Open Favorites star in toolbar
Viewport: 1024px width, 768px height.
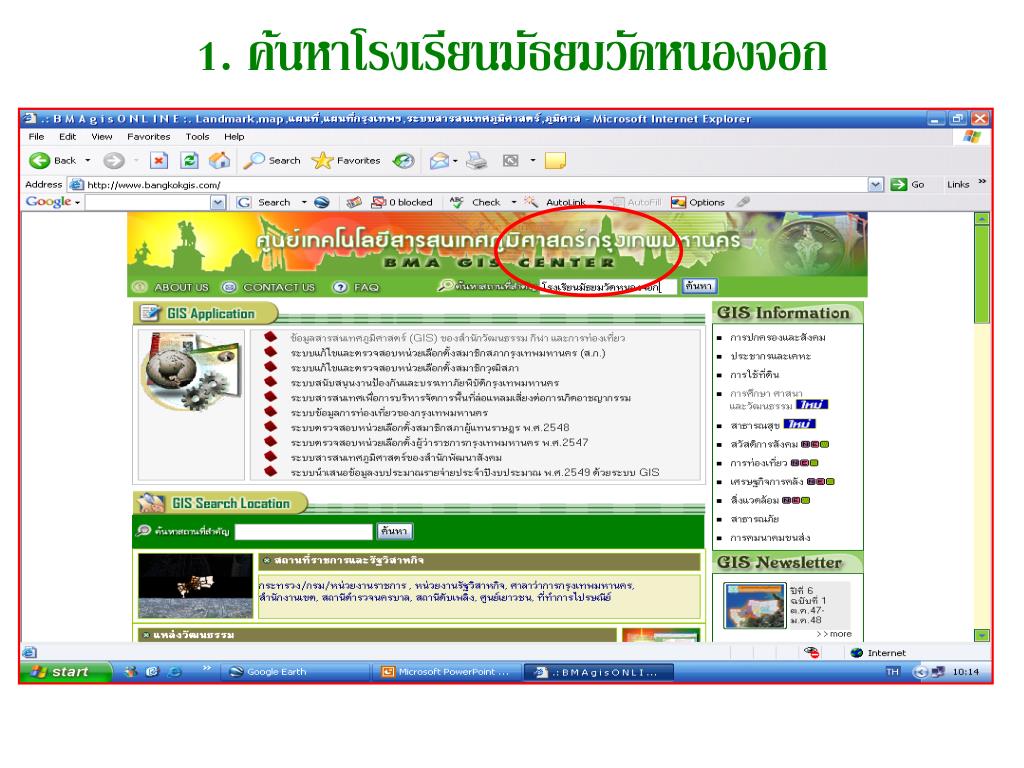click(346, 161)
